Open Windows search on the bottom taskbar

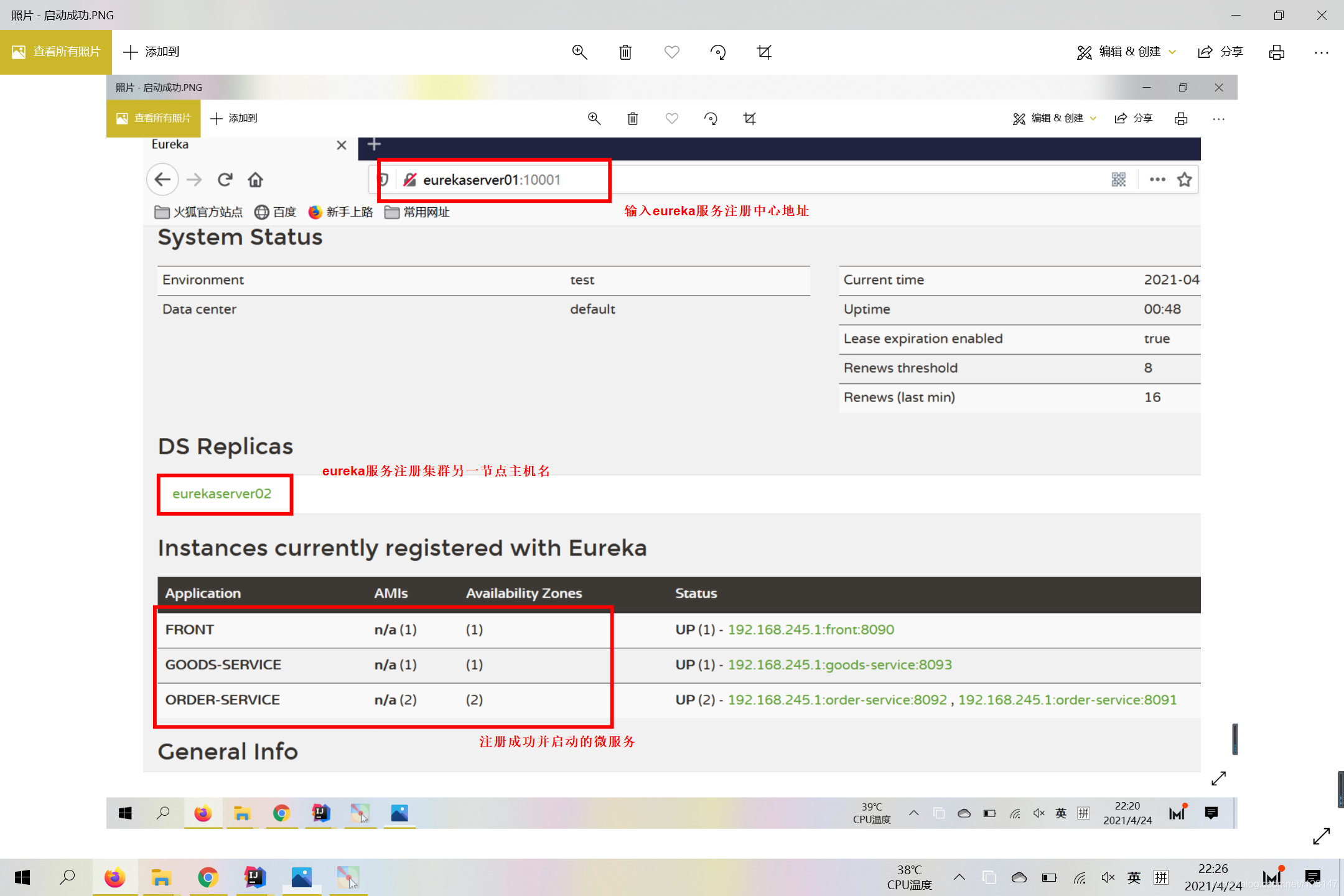67,877
